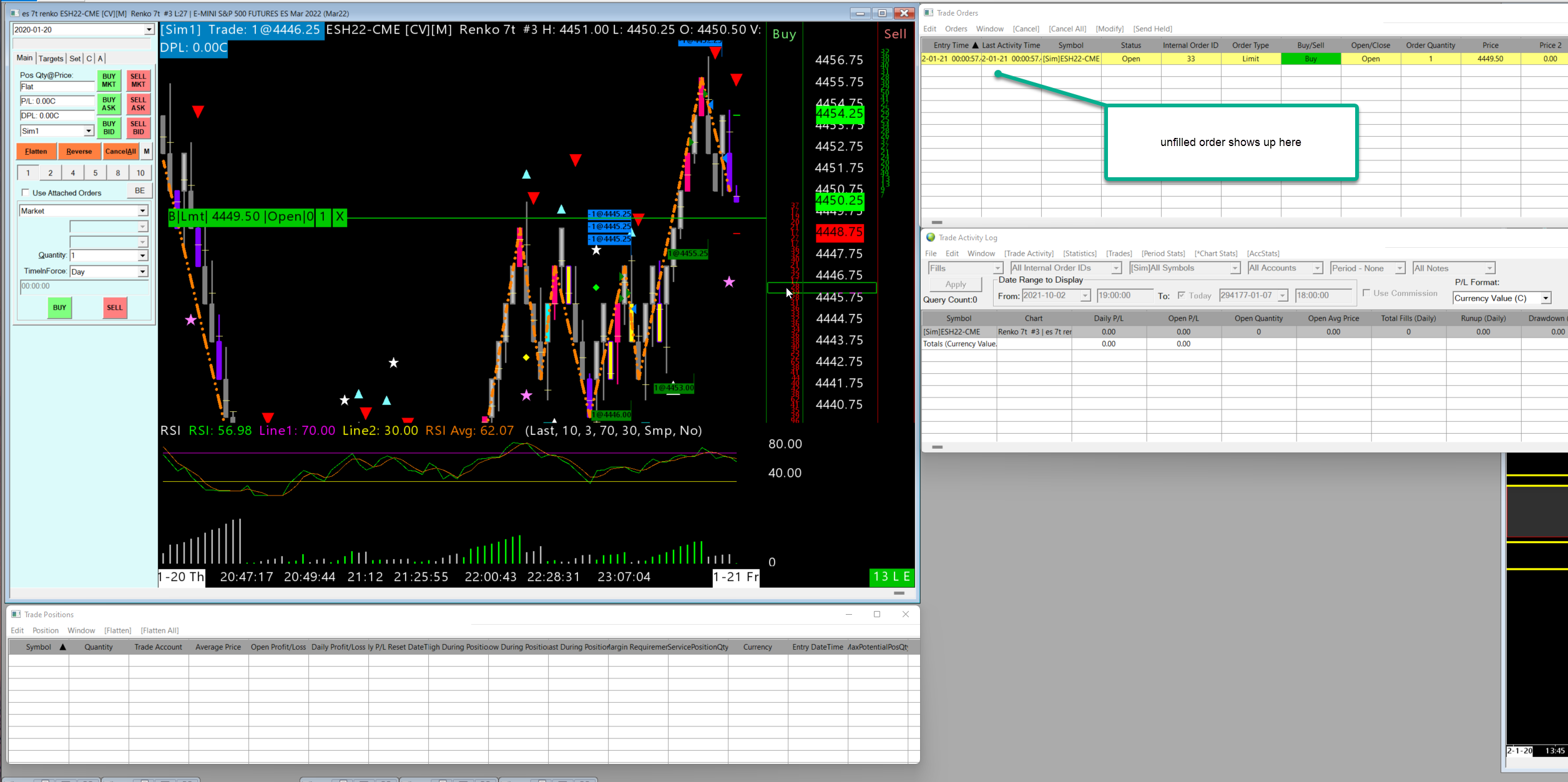The width and height of the screenshot is (1568, 782).
Task: Click SELL ASK in trade panel
Action: [x=138, y=104]
